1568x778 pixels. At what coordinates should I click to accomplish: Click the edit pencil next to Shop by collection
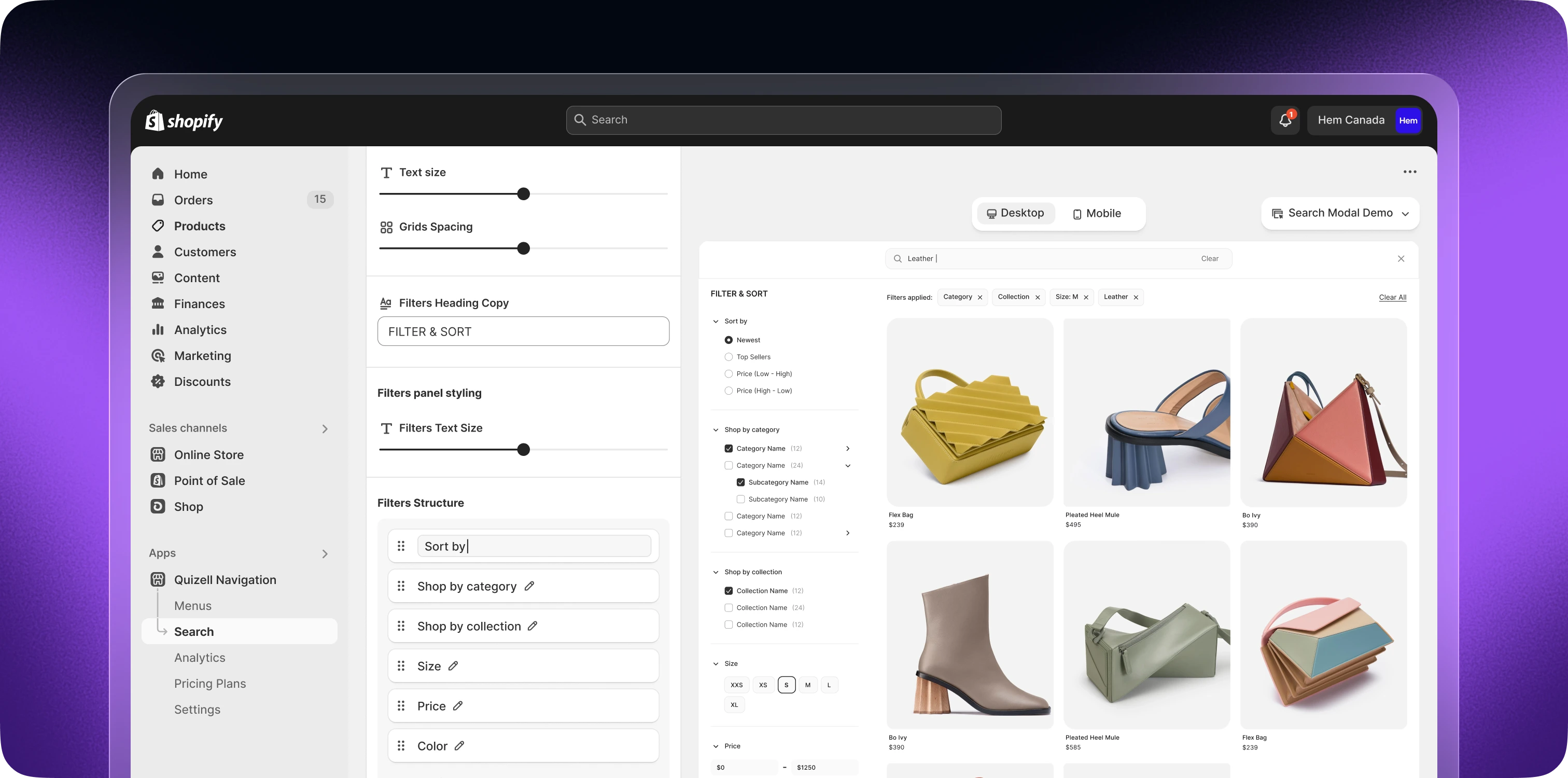(533, 626)
